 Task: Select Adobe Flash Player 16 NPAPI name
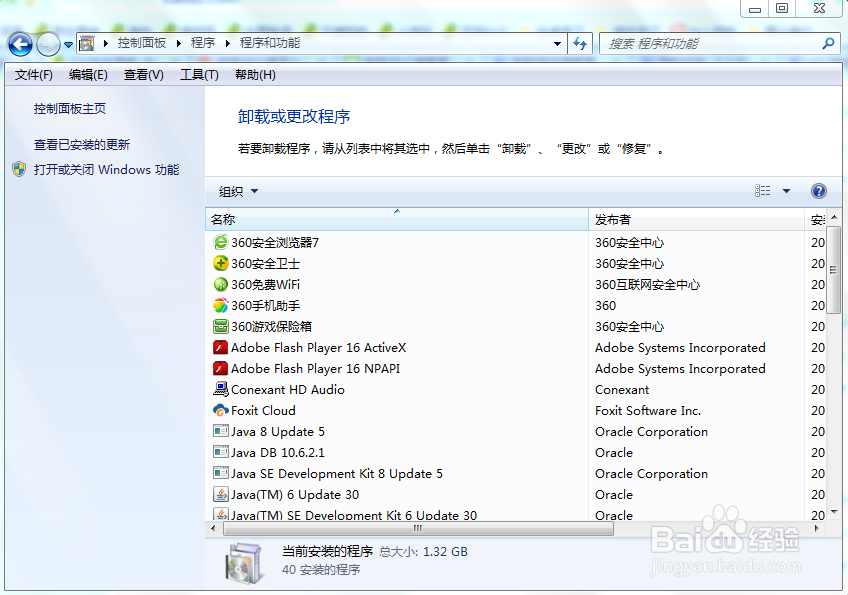[x=315, y=369]
